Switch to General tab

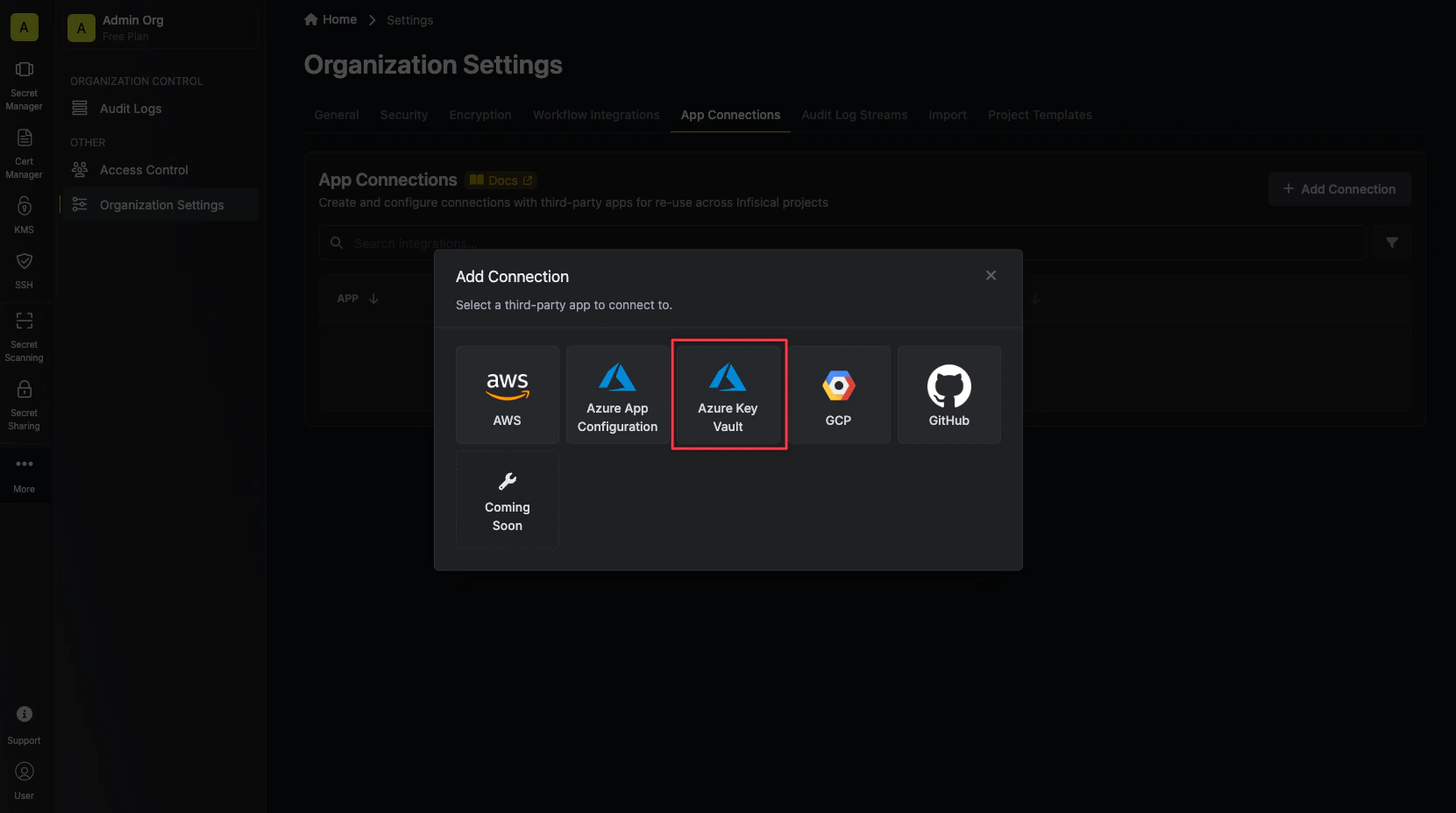tap(337, 115)
